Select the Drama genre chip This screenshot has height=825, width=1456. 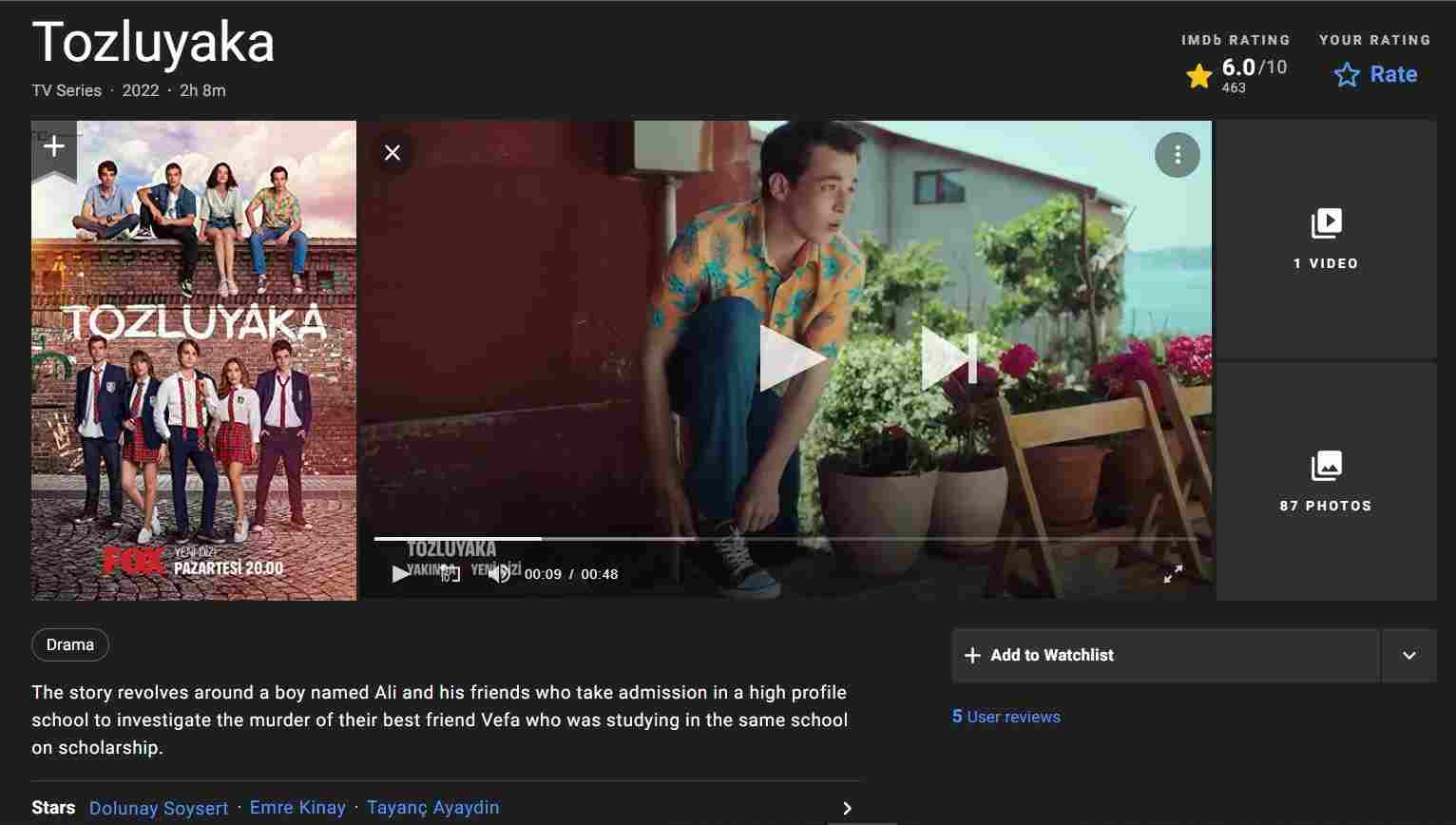[70, 644]
